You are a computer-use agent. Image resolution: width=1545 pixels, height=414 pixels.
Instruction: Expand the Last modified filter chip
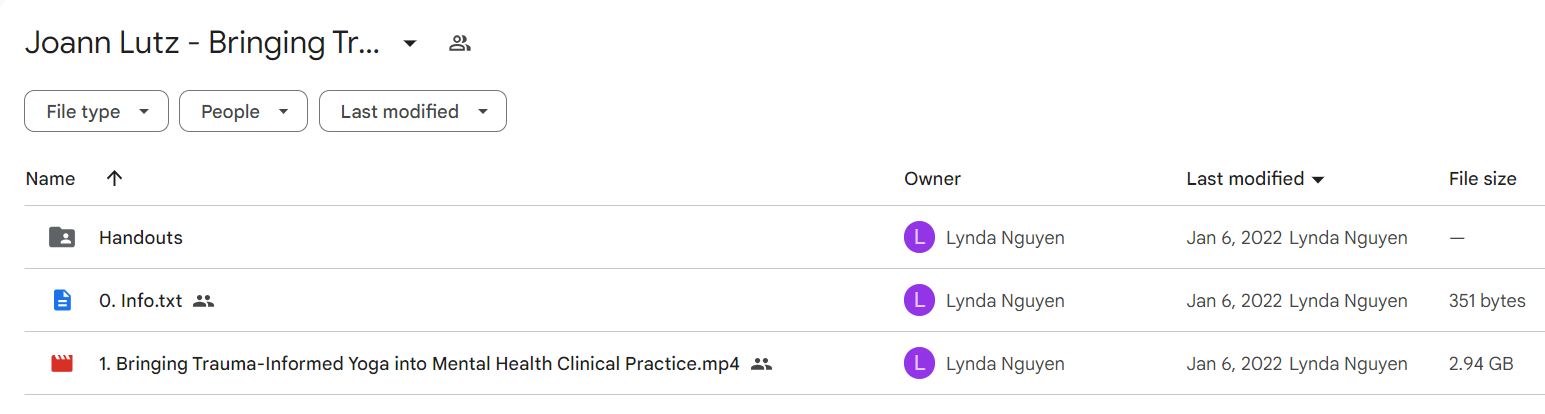pos(413,111)
